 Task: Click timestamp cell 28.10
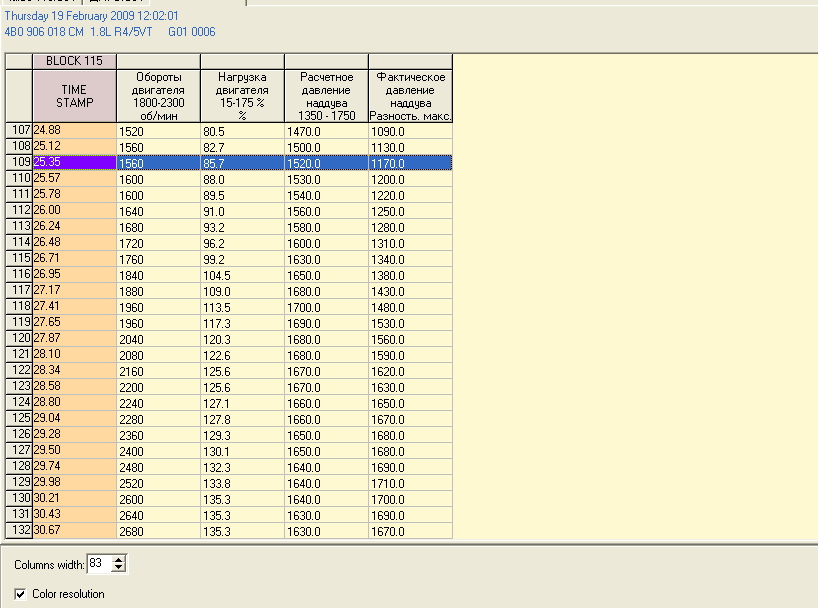point(75,354)
